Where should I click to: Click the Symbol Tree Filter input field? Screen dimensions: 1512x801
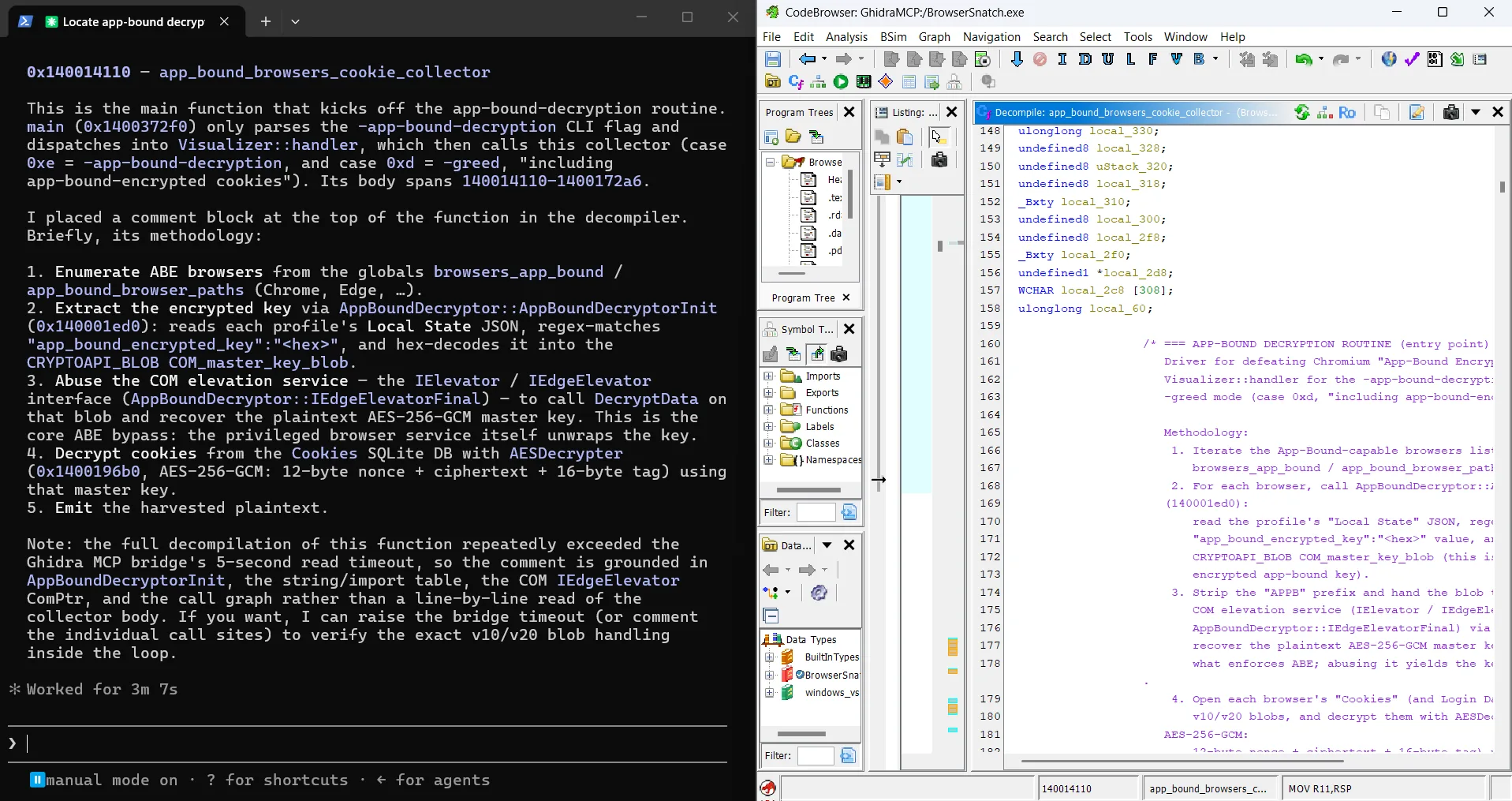816,512
